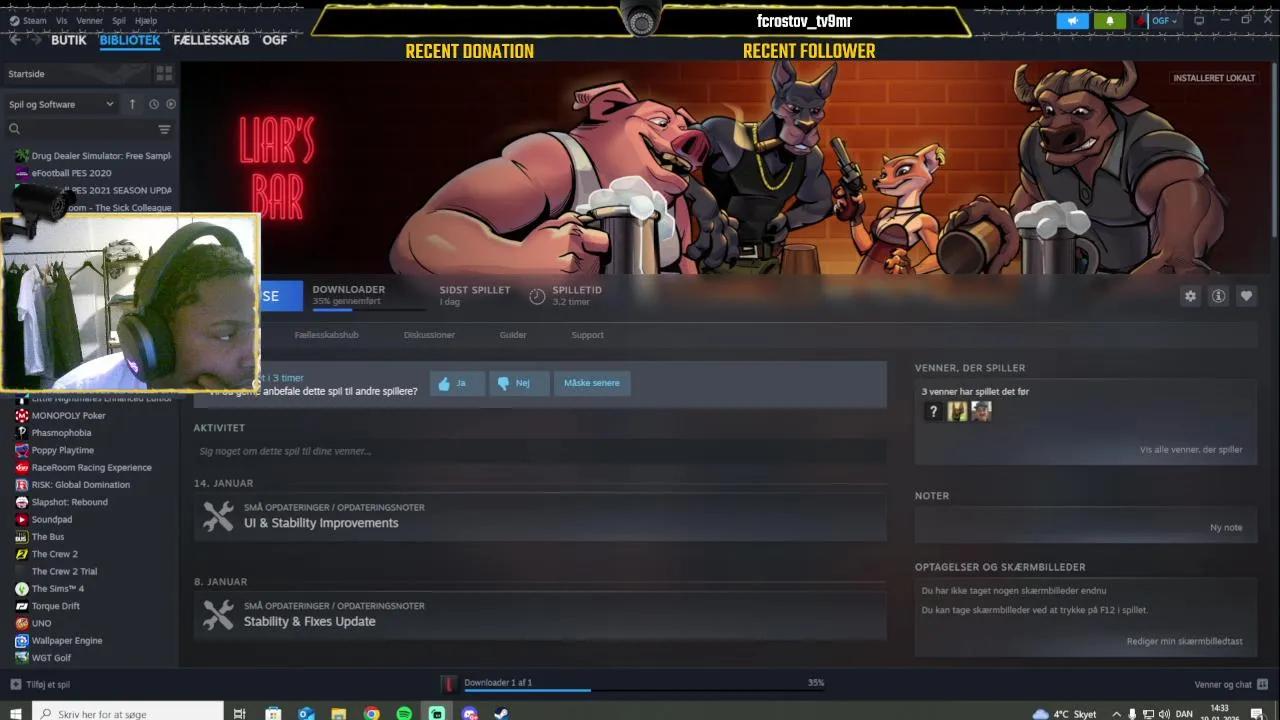
Task: Click the activity input Sig noget om dette spil
Action: (x=540, y=451)
